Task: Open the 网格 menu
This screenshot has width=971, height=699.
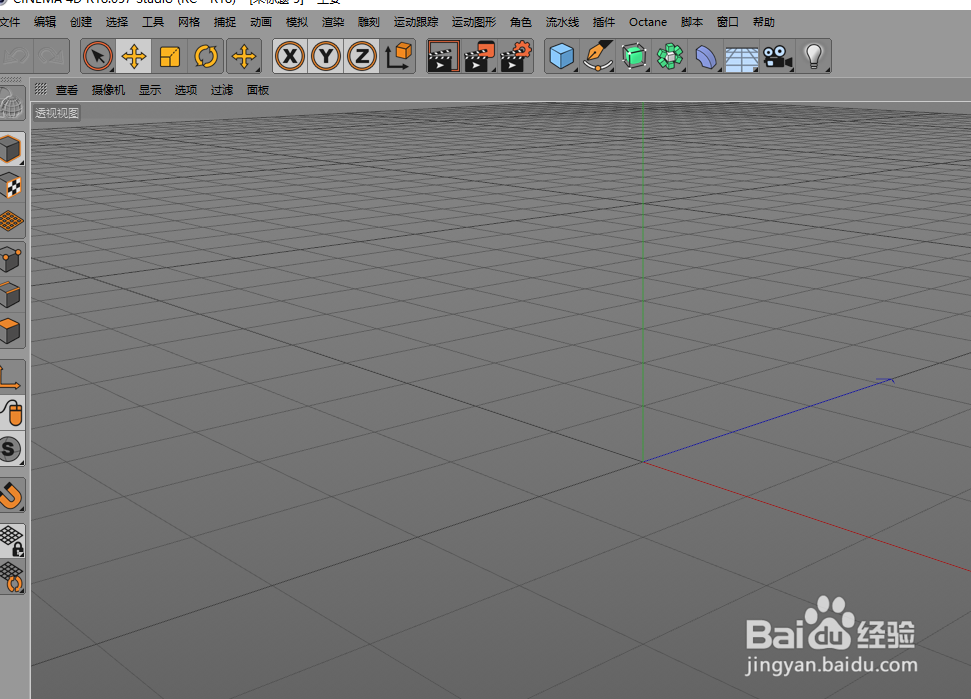Action: [x=188, y=22]
